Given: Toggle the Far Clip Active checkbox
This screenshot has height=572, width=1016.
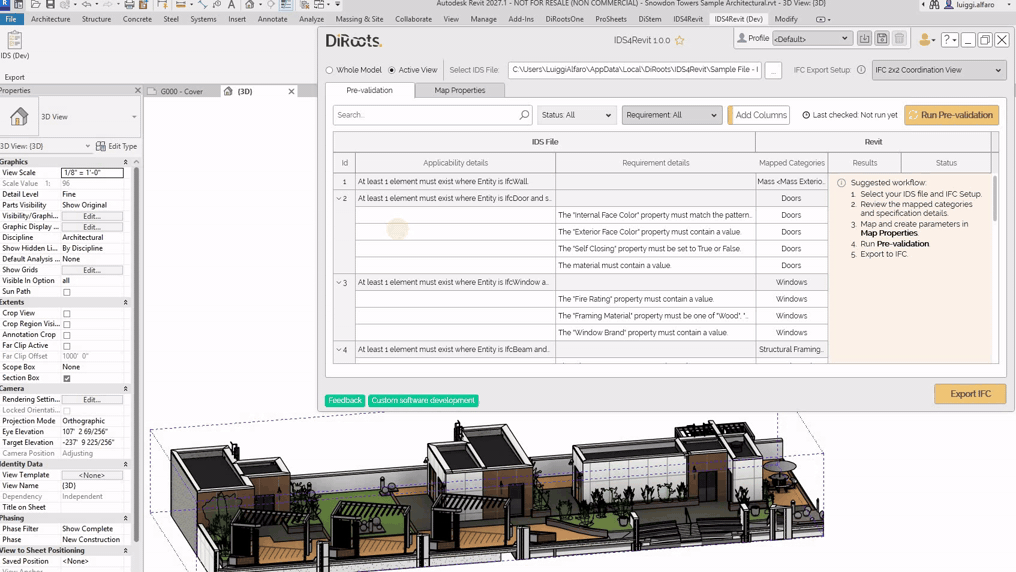Looking at the screenshot, I should tap(67, 346).
